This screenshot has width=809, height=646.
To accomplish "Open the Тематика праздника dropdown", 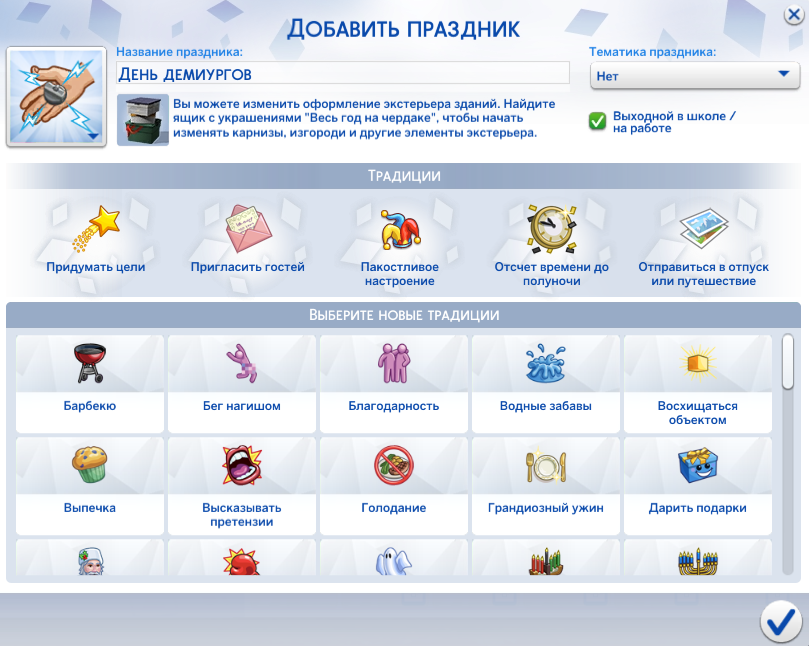I will (693, 75).
